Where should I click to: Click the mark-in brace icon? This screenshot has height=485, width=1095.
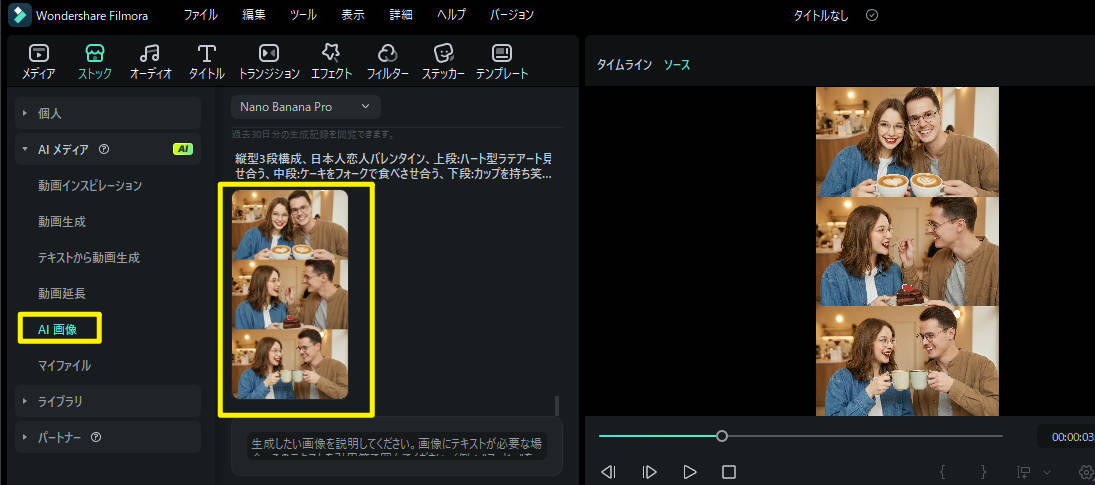943,472
